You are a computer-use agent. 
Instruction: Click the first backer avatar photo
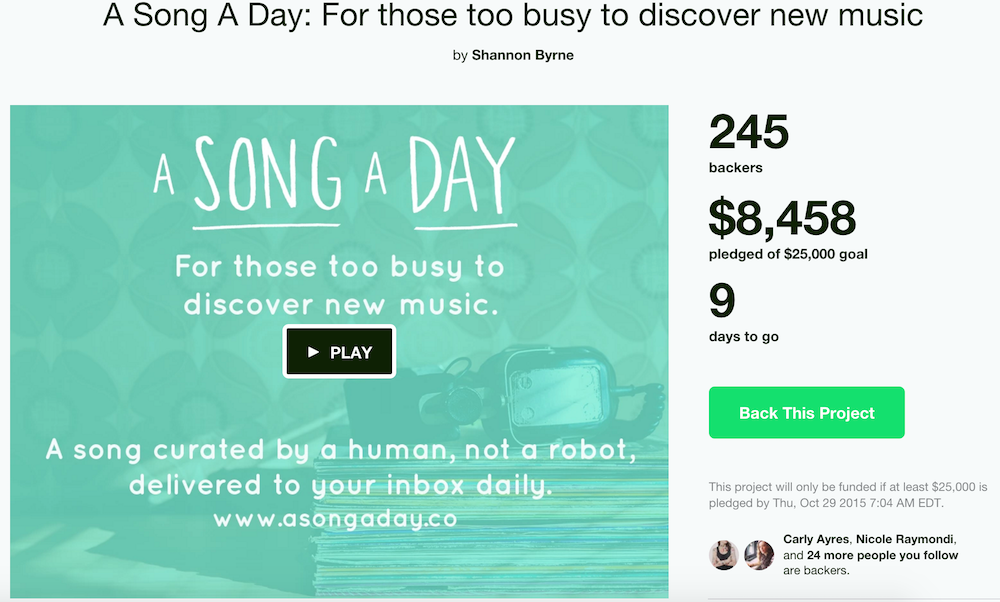tap(724, 555)
